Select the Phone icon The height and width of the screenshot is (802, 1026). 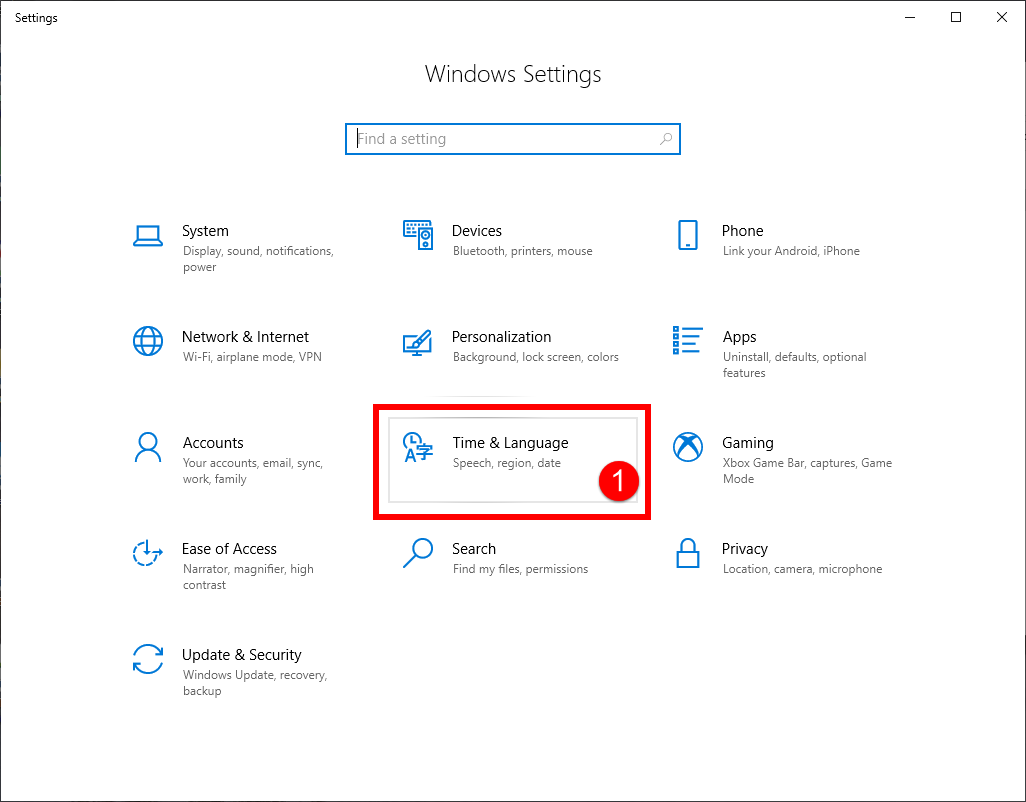pos(688,235)
